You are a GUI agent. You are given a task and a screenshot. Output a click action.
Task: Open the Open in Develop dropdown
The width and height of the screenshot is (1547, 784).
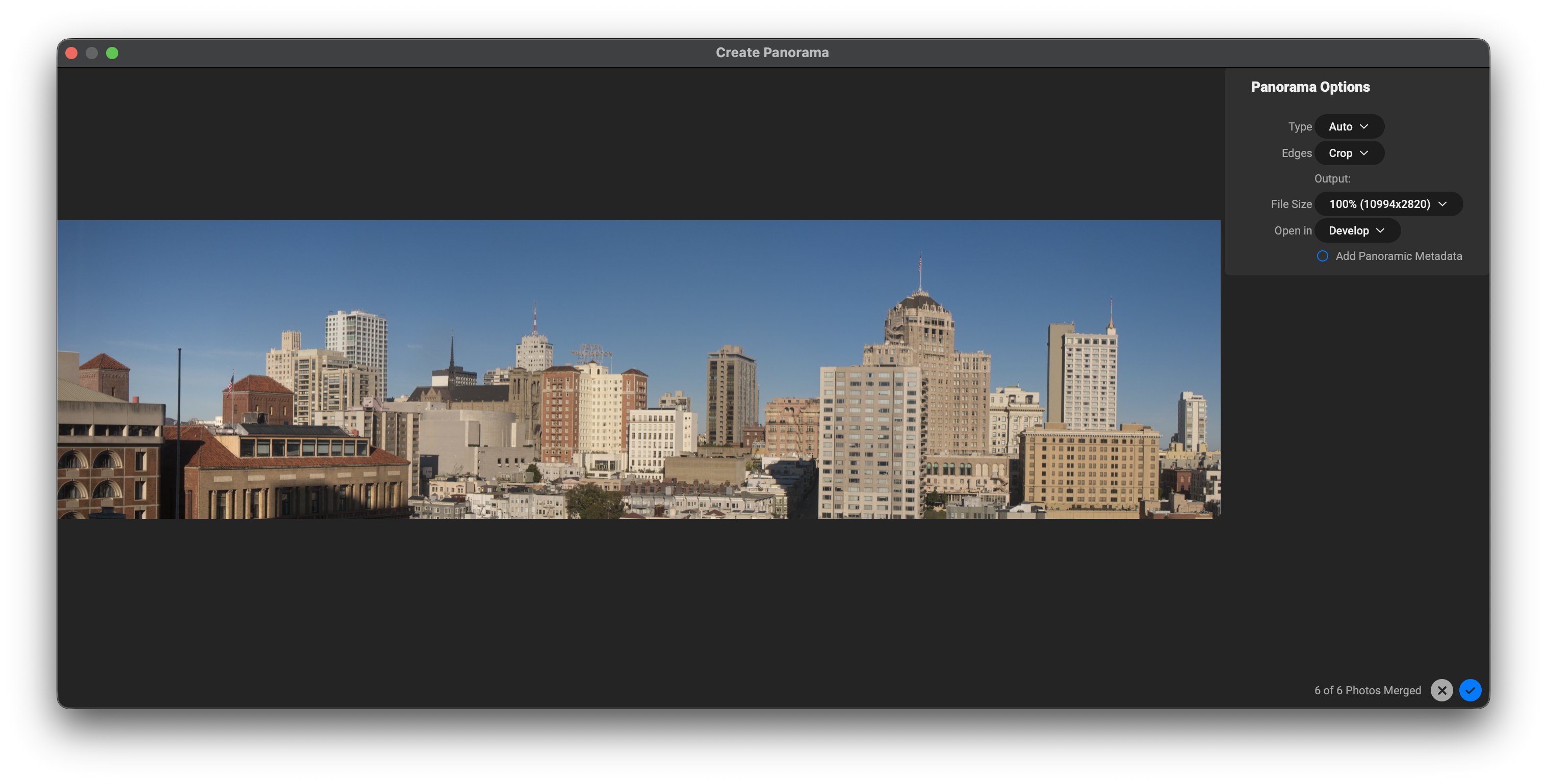coord(1357,230)
